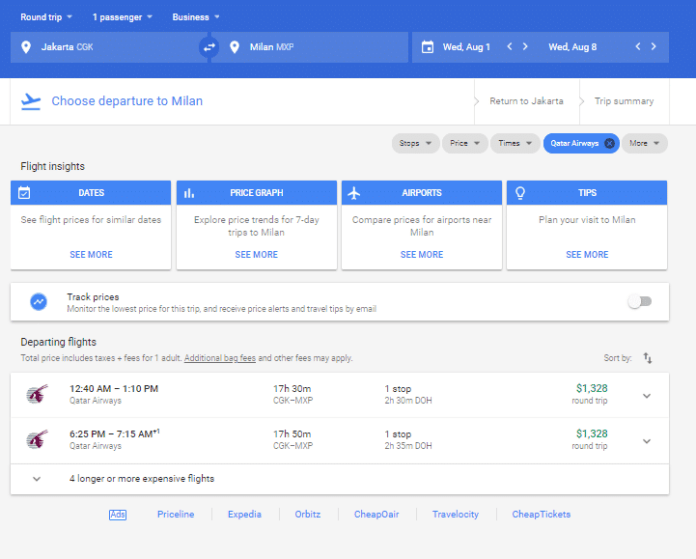Open the PRICE GRAPH insights card header
This screenshot has height=559, width=696.
257,193
